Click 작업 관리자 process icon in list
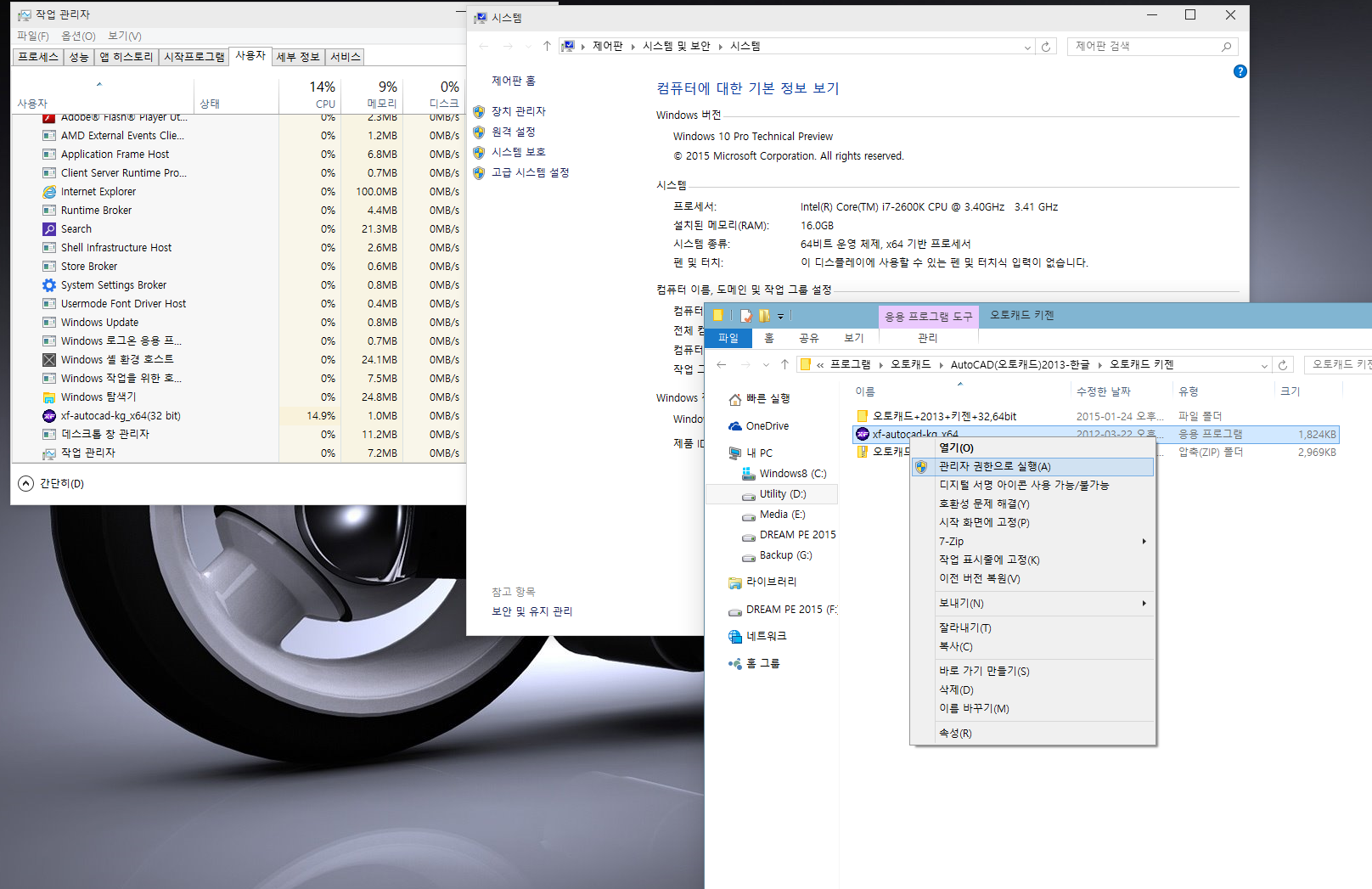Viewport: 1372px width, 889px height. point(49,453)
